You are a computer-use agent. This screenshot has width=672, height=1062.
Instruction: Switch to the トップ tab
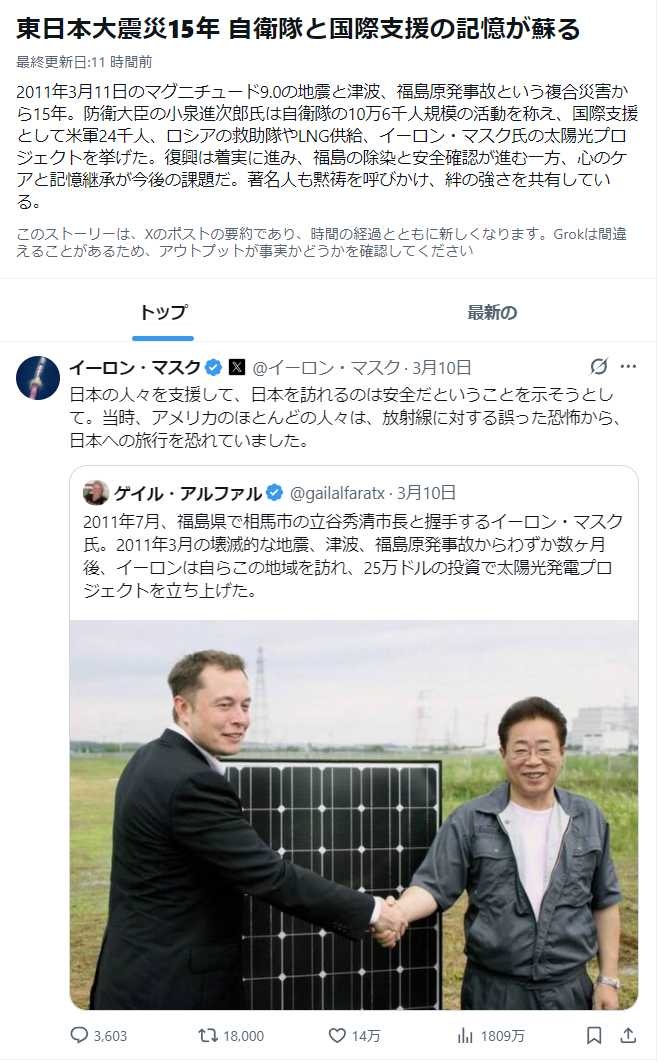[163, 312]
